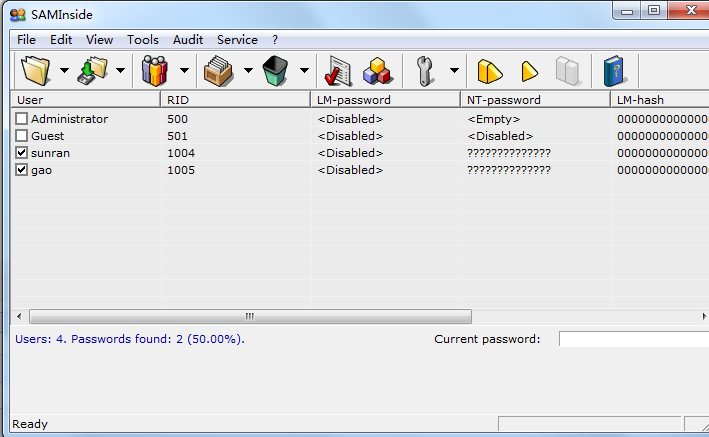
Task: Click Administrator's LM-hash zeros value
Action: coord(663,119)
